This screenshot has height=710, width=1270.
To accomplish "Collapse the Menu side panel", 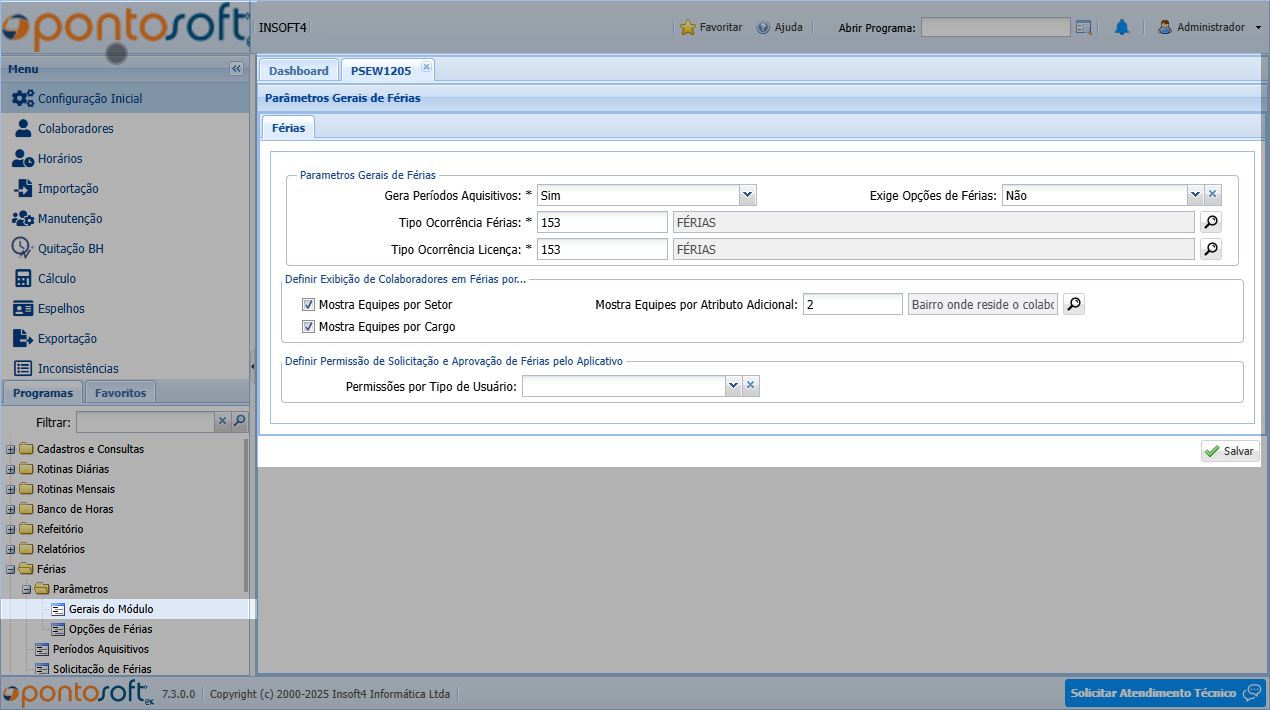I will (x=236, y=69).
